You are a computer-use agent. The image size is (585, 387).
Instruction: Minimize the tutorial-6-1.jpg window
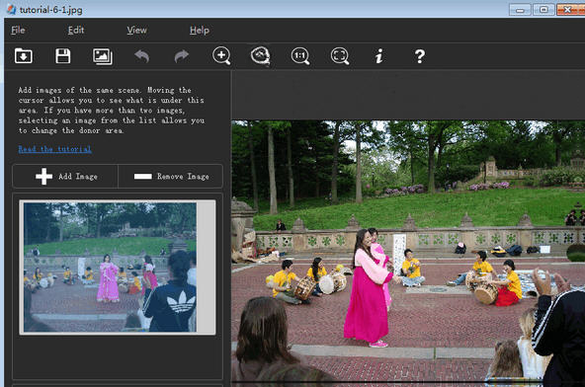click(520, 10)
